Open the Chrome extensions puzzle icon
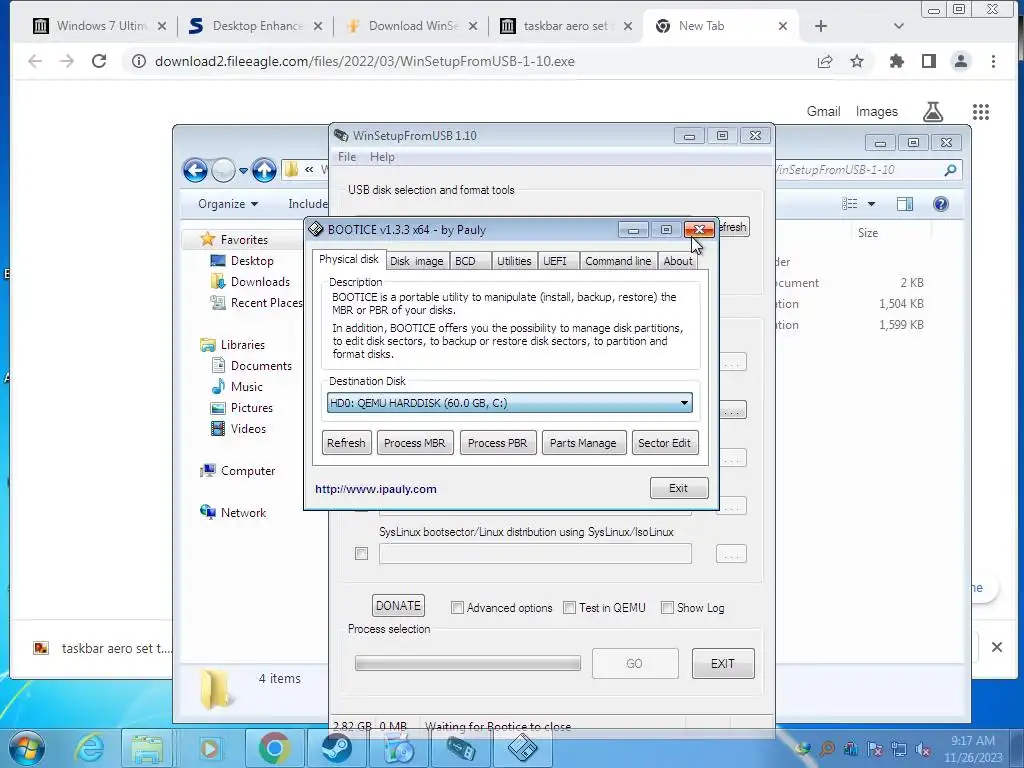 [897, 61]
